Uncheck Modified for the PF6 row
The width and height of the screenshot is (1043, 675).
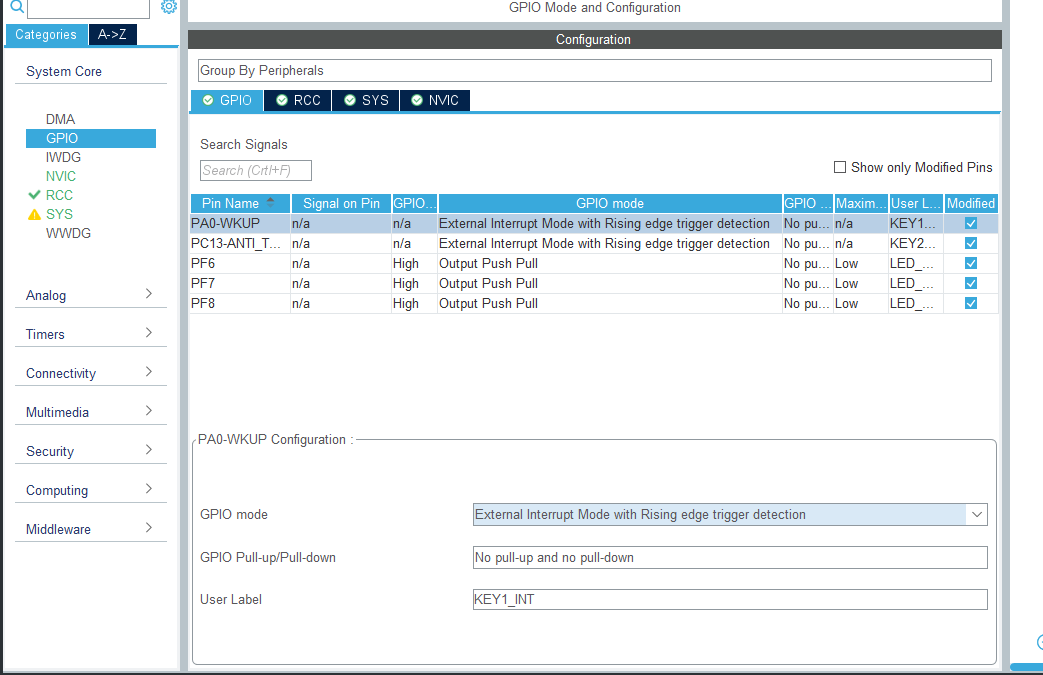point(969,263)
